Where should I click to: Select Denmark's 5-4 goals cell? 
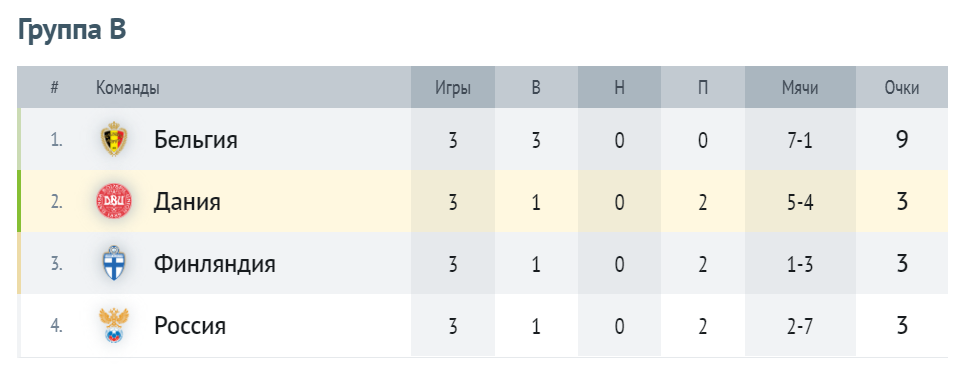pos(800,201)
